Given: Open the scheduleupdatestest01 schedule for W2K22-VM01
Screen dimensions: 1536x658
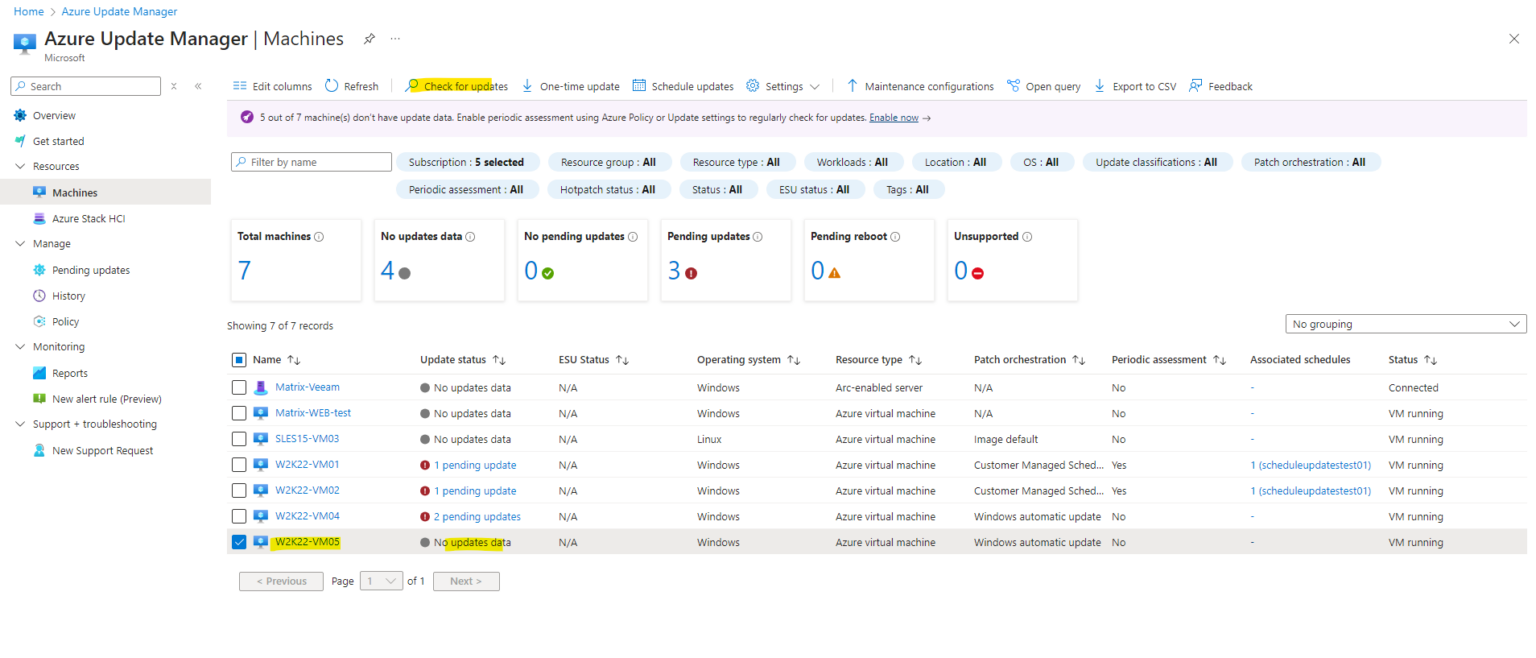Looking at the screenshot, I should (x=1310, y=464).
